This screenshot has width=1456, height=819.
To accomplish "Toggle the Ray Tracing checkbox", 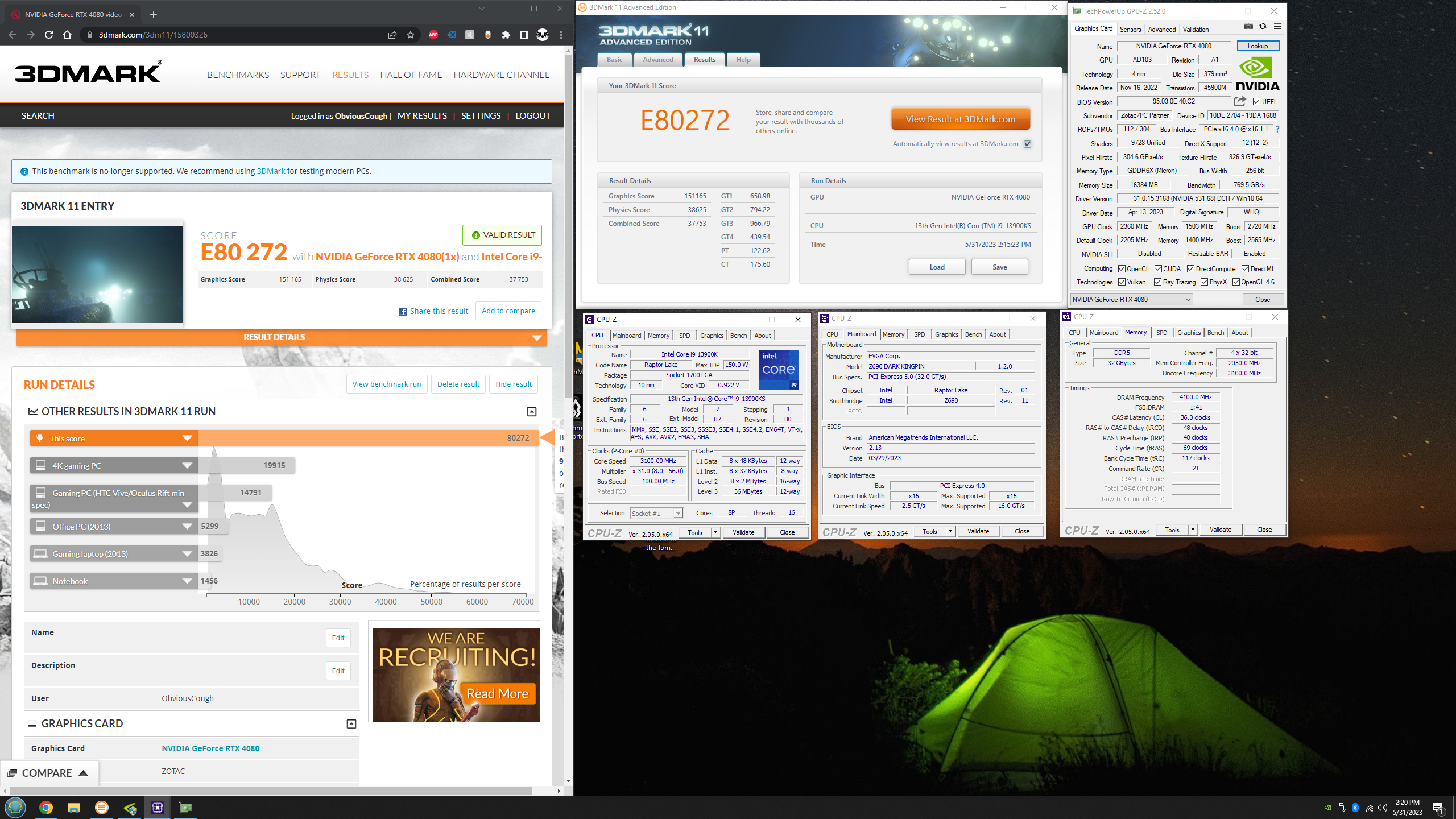I will pyautogui.click(x=1157, y=282).
